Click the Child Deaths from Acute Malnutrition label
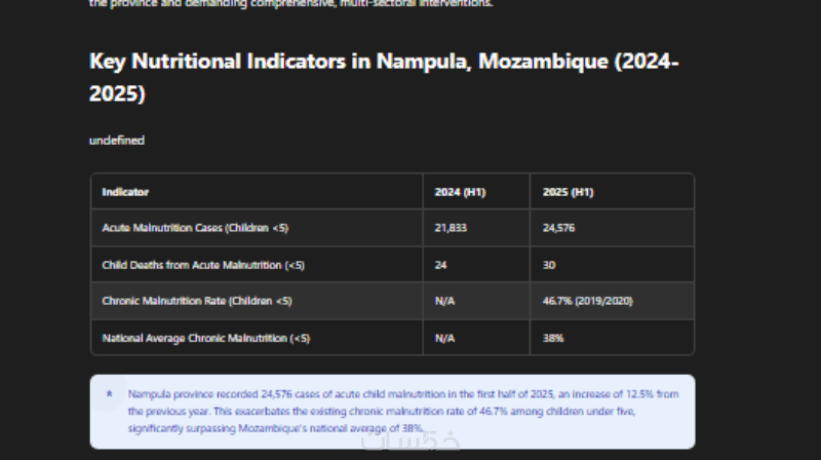Screen dimensions: 821x460 coord(203,265)
